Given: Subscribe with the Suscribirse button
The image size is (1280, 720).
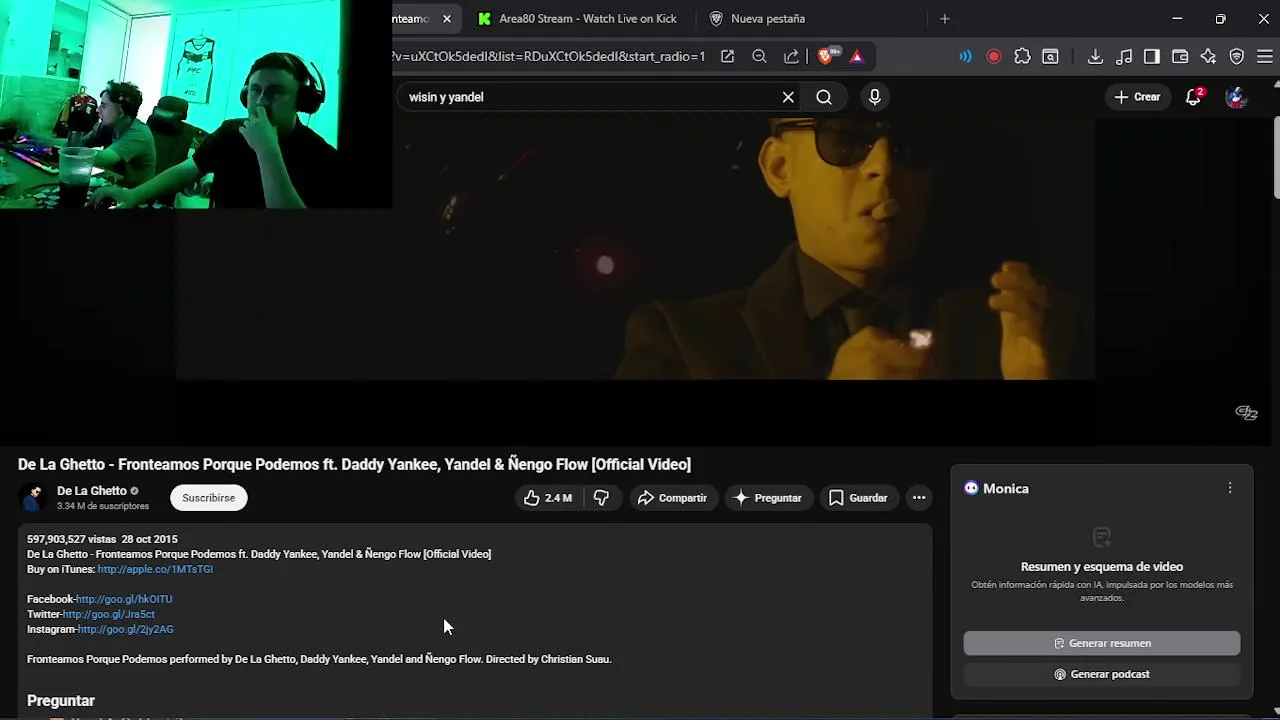Looking at the screenshot, I should 208,498.
